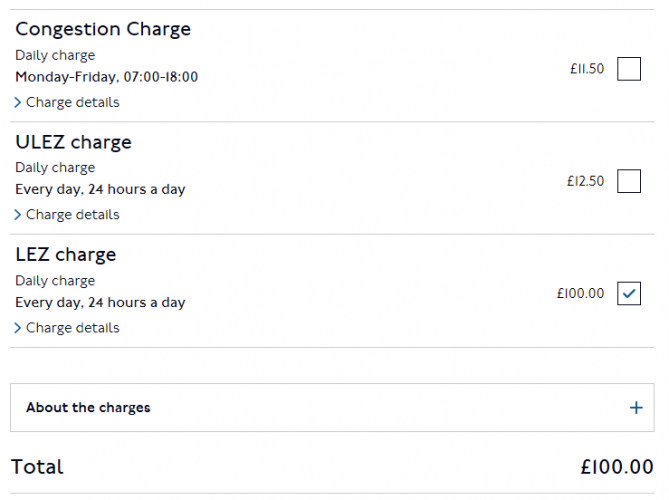Click the Total label
This screenshot has height=500, width=669.
point(37,467)
